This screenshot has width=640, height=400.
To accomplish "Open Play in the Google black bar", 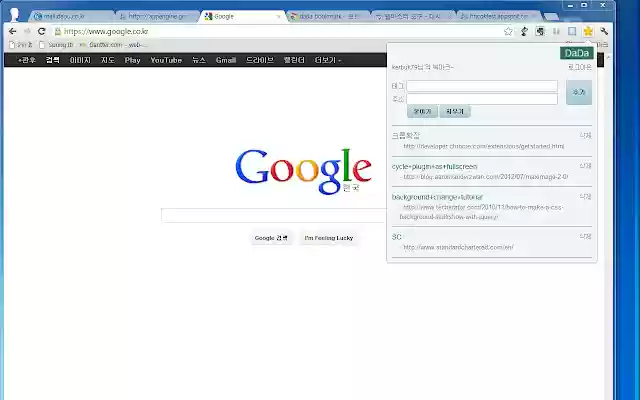I will (x=132, y=60).
